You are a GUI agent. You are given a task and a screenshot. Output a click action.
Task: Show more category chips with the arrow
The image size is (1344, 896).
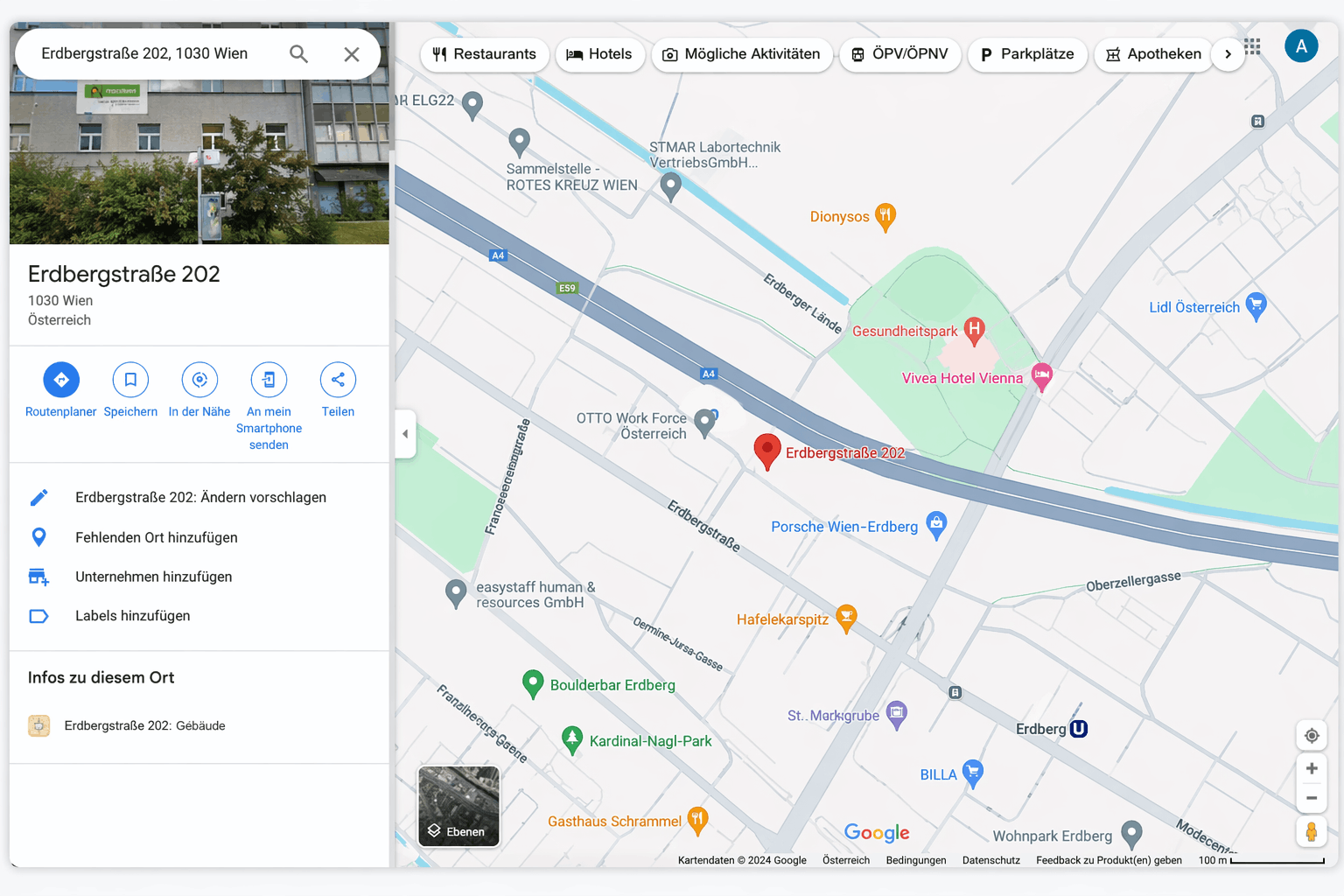click(1228, 54)
